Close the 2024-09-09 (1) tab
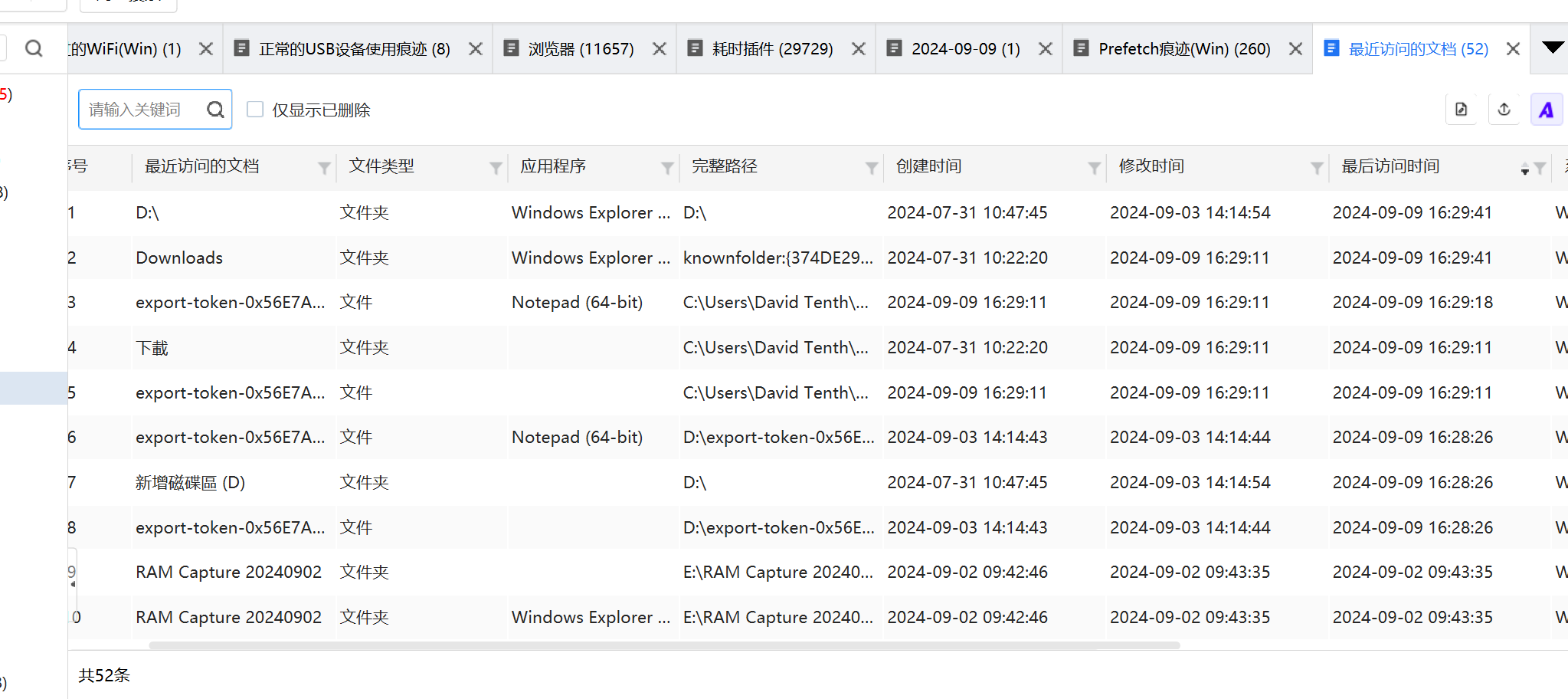Screen dimensions: 1568x699 (x=1046, y=49)
